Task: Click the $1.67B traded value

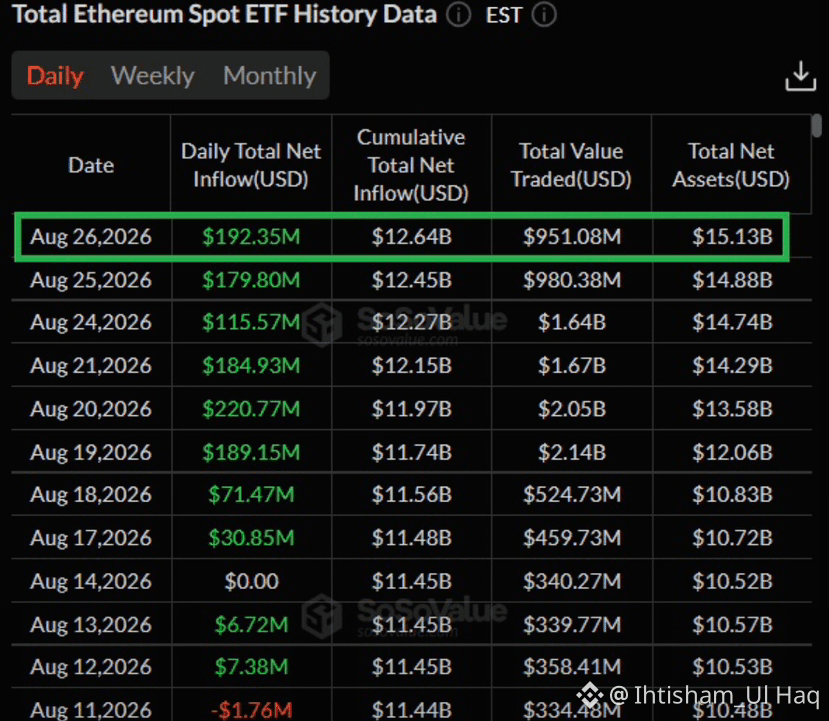Action: (x=572, y=365)
